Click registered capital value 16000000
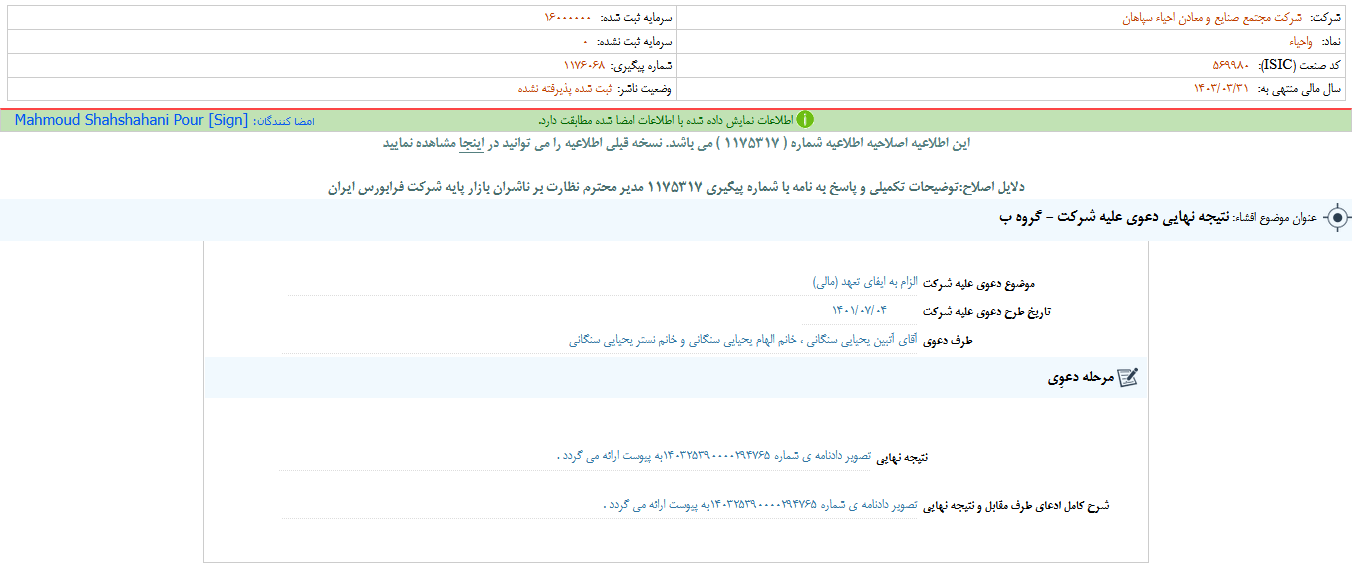 [x=568, y=18]
